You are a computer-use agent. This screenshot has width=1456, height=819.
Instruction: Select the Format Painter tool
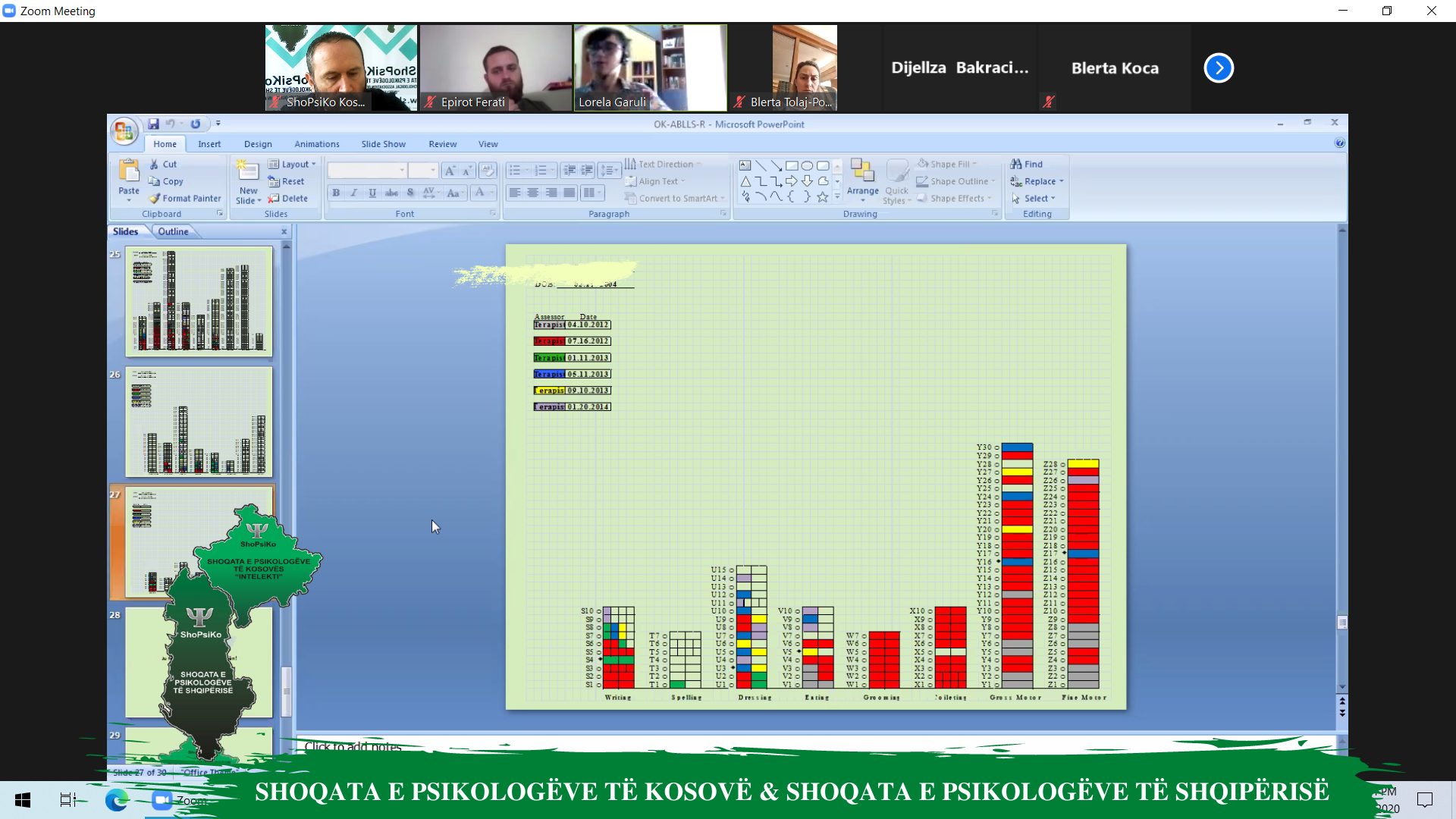185,198
